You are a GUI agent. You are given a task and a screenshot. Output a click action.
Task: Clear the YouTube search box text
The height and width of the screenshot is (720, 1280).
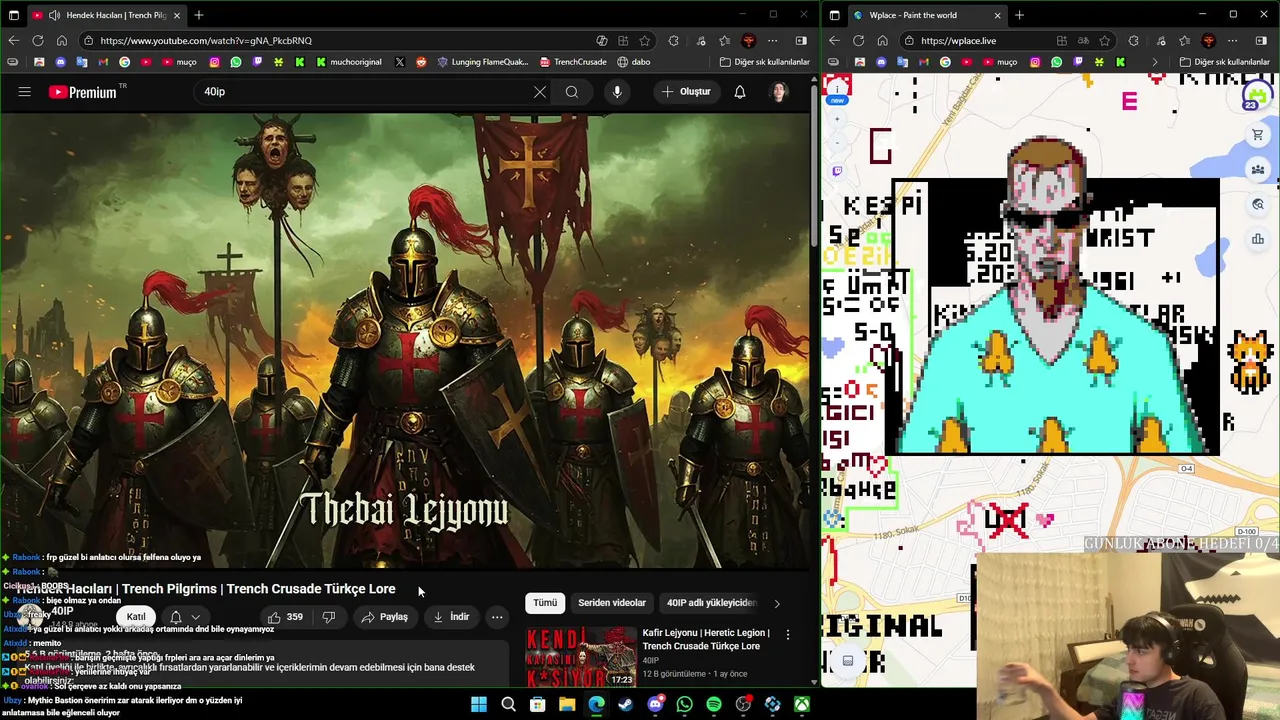click(540, 92)
